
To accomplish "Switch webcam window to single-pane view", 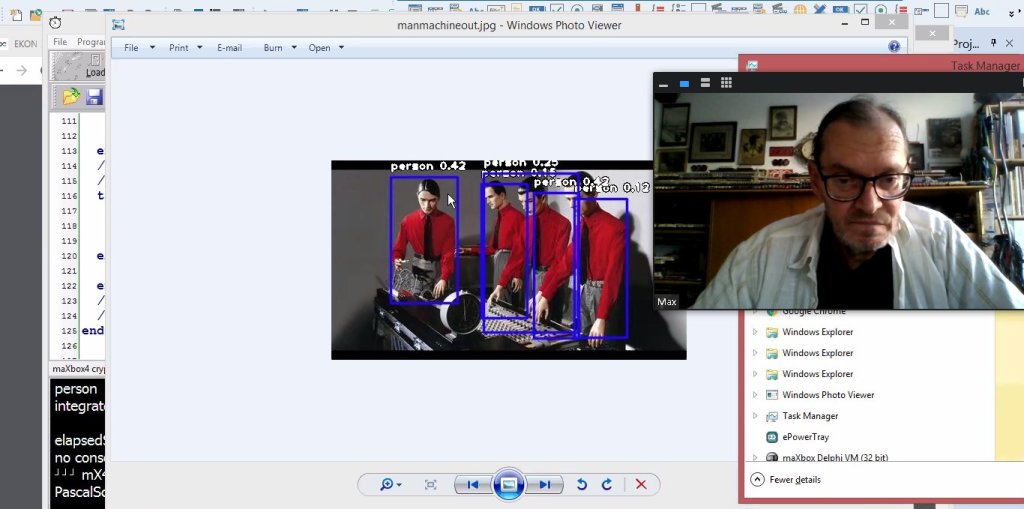I will tap(684, 83).
